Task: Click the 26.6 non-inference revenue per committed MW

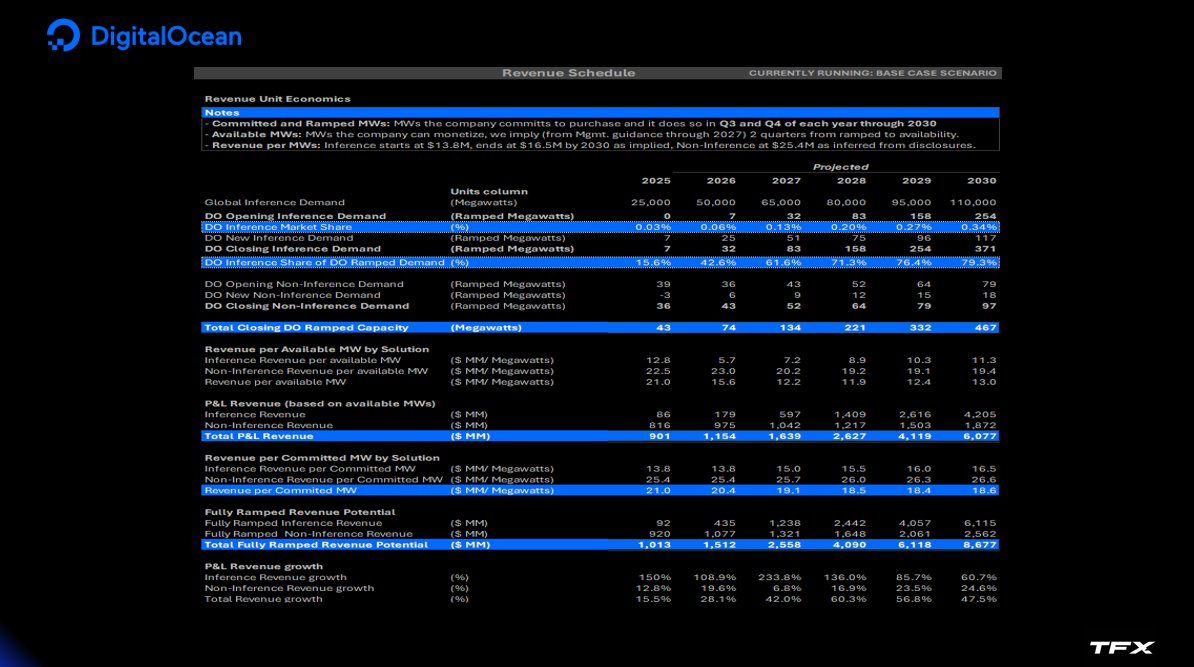Action: coord(984,480)
